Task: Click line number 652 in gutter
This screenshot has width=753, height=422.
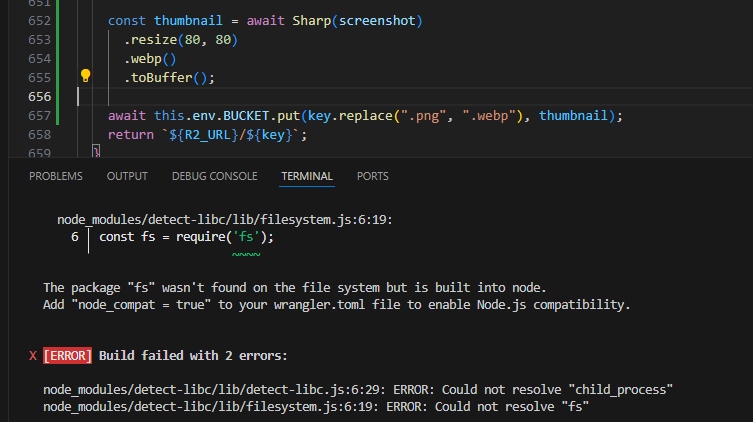Action: point(38,21)
